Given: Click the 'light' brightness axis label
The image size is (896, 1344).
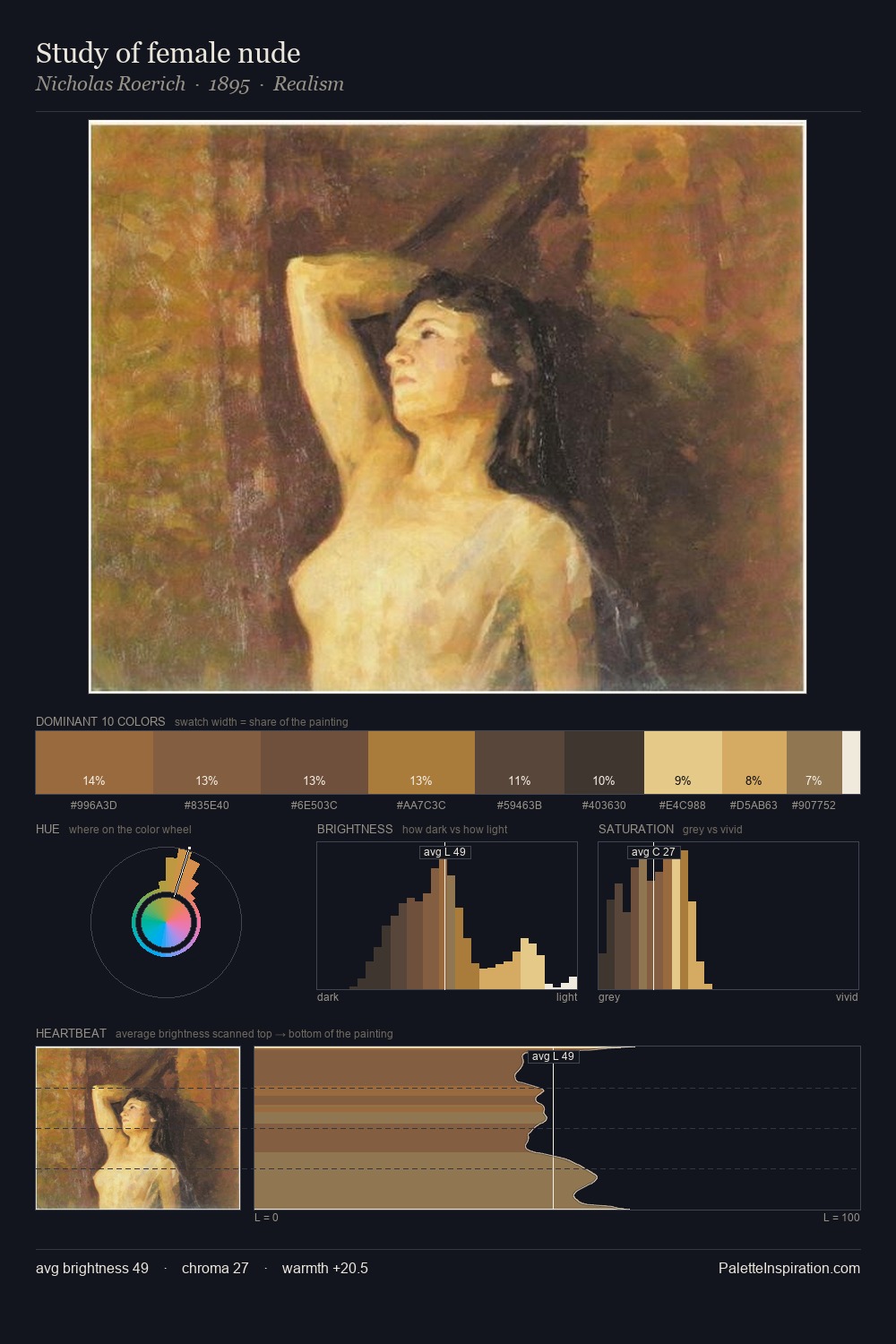Looking at the screenshot, I should (x=567, y=997).
